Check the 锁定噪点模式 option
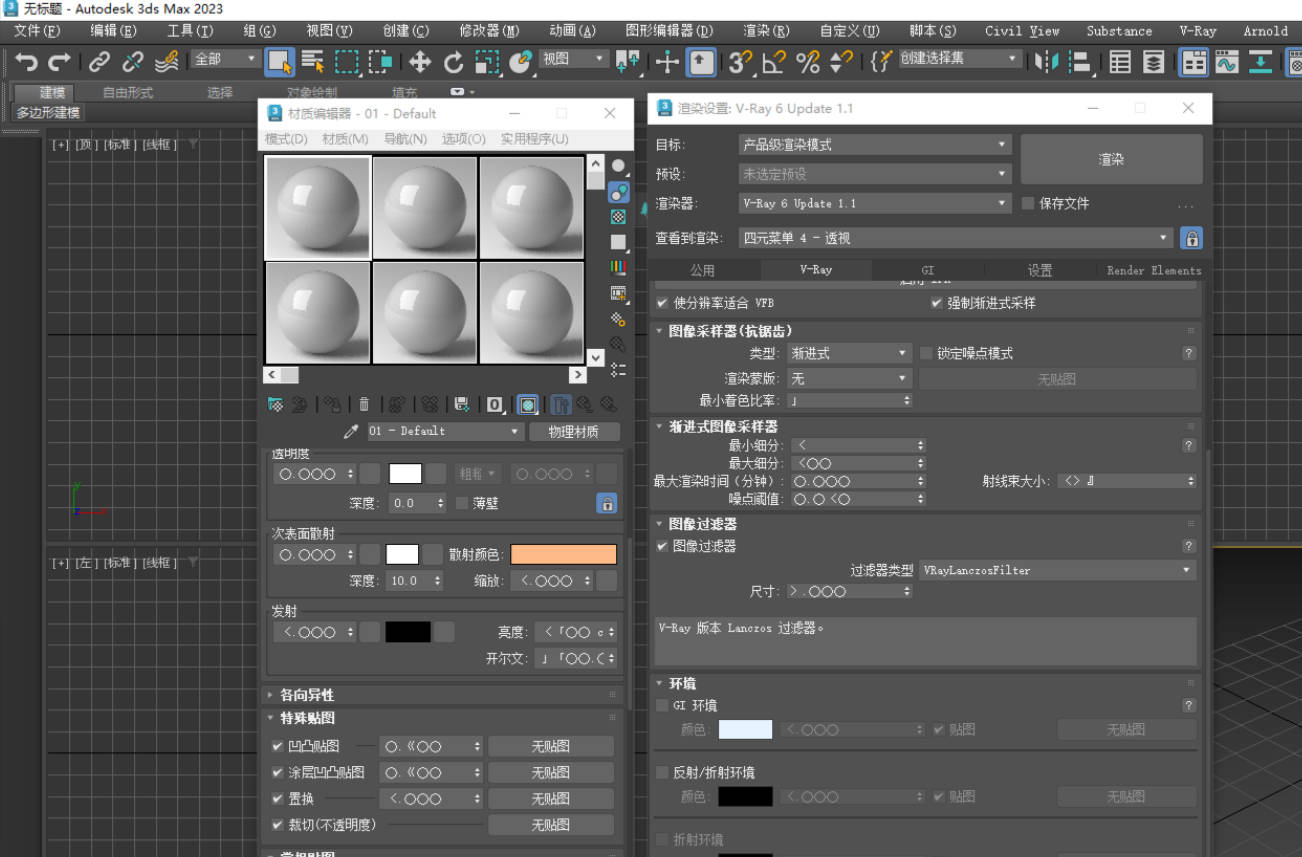1302x857 pixels. tap(925, 352)
